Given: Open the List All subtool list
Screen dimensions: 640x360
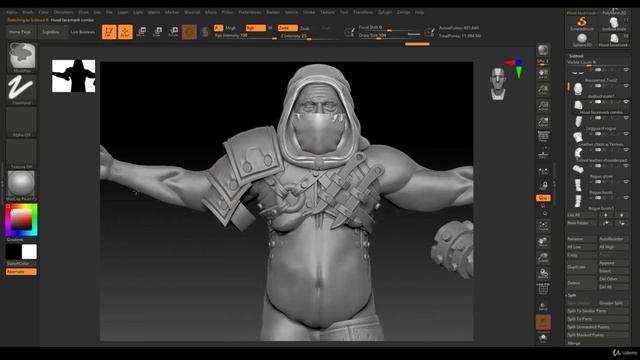Looking at the screenshot, I should click(x=582, y=215).
